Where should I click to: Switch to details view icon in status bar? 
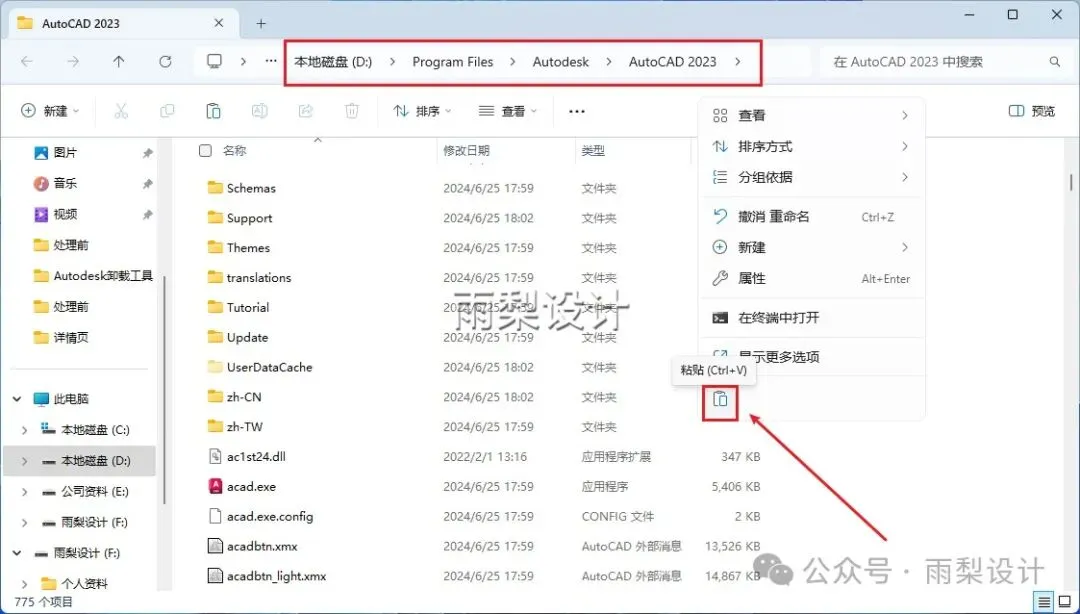tap(1044, 601)
